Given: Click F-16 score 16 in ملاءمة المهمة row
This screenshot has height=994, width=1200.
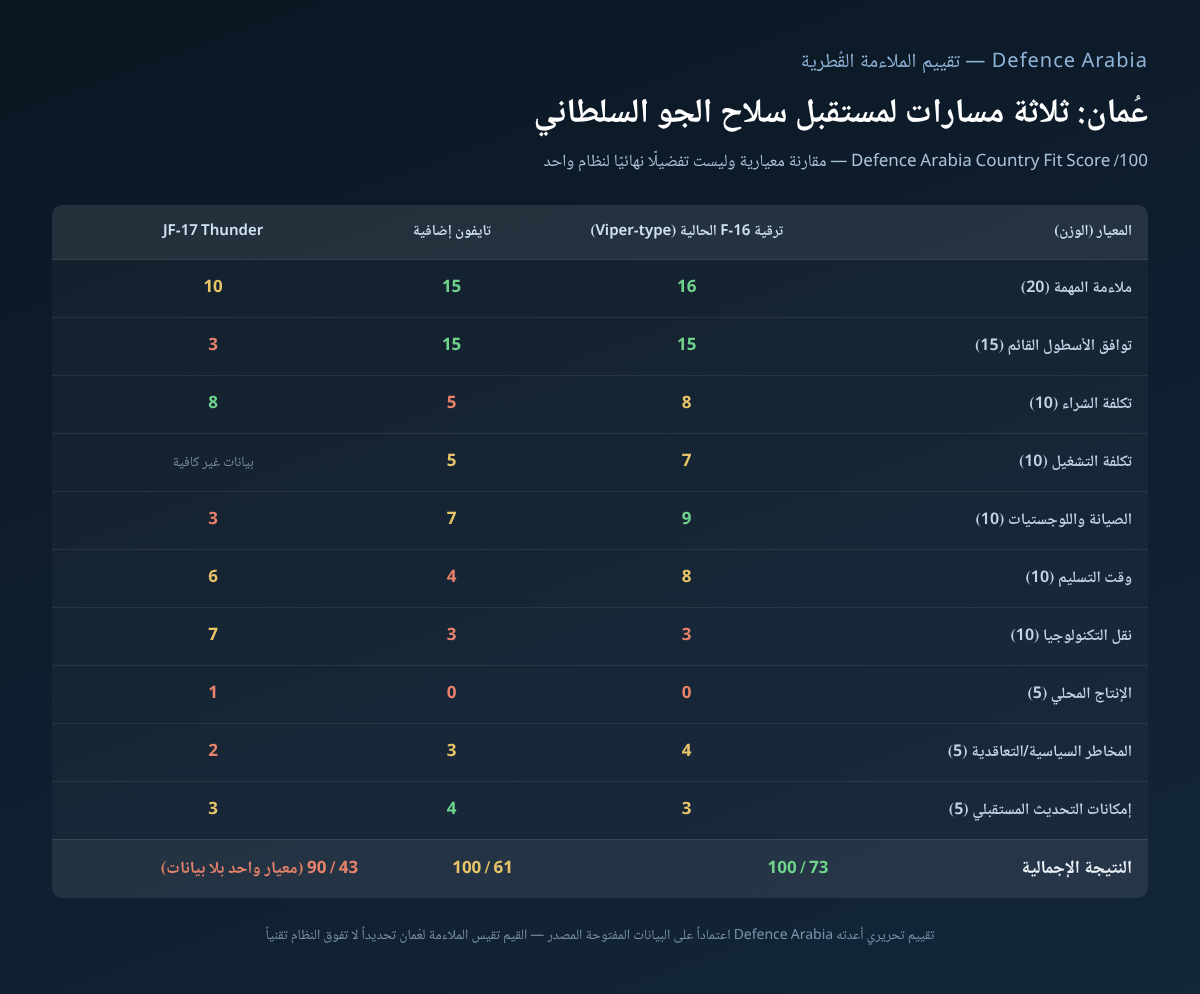Looking at the screenshot, I should 686,287.
